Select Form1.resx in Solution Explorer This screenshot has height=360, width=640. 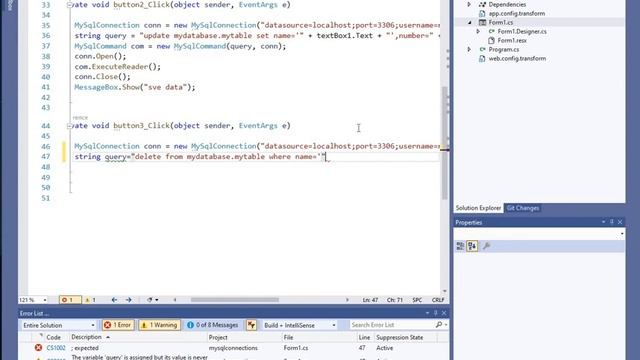[512, 40]
